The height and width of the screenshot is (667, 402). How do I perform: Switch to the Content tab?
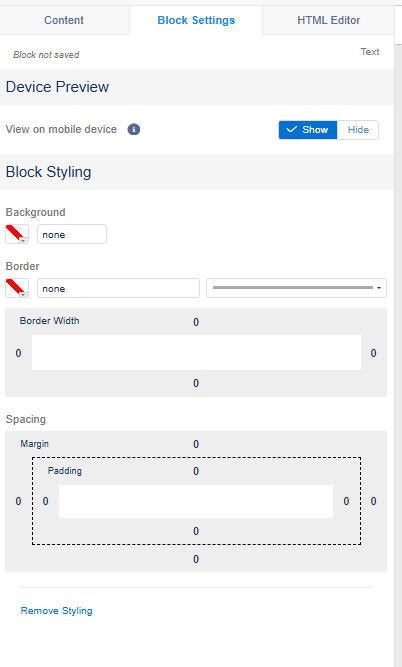pos(64,20)
